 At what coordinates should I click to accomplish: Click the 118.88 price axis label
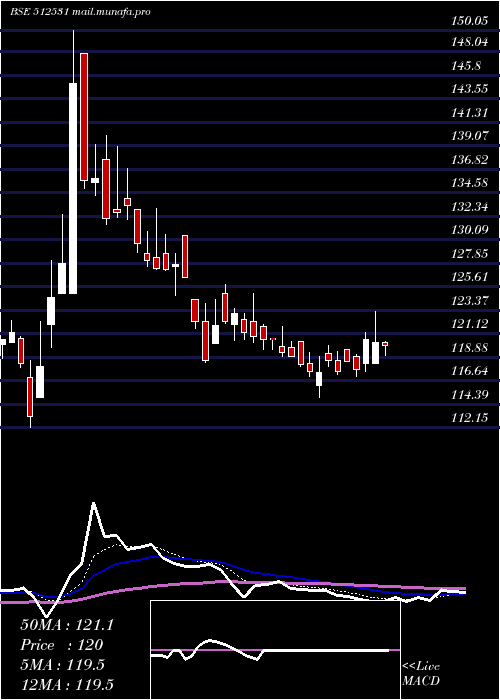[x=469, y=347]
